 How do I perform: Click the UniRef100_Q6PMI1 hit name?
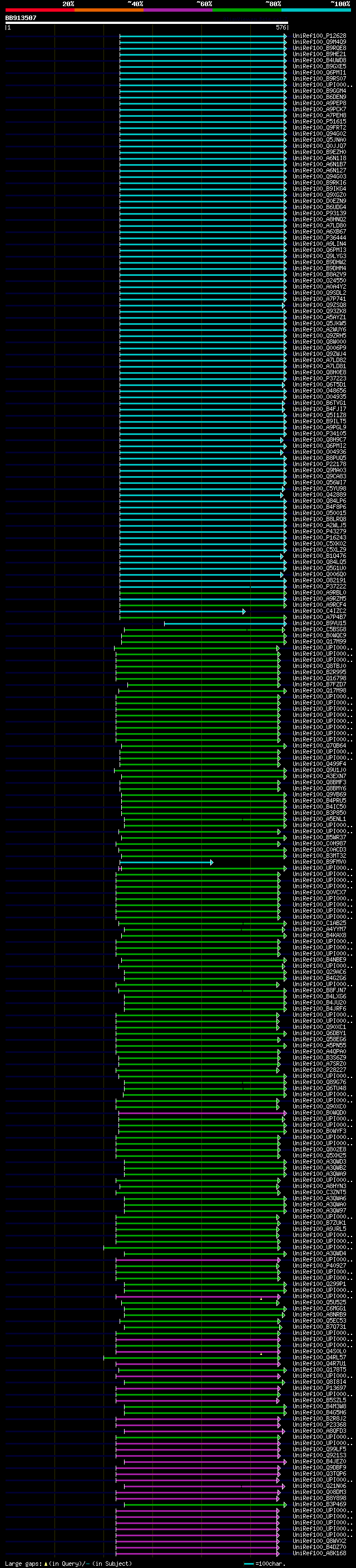[319, 72]
